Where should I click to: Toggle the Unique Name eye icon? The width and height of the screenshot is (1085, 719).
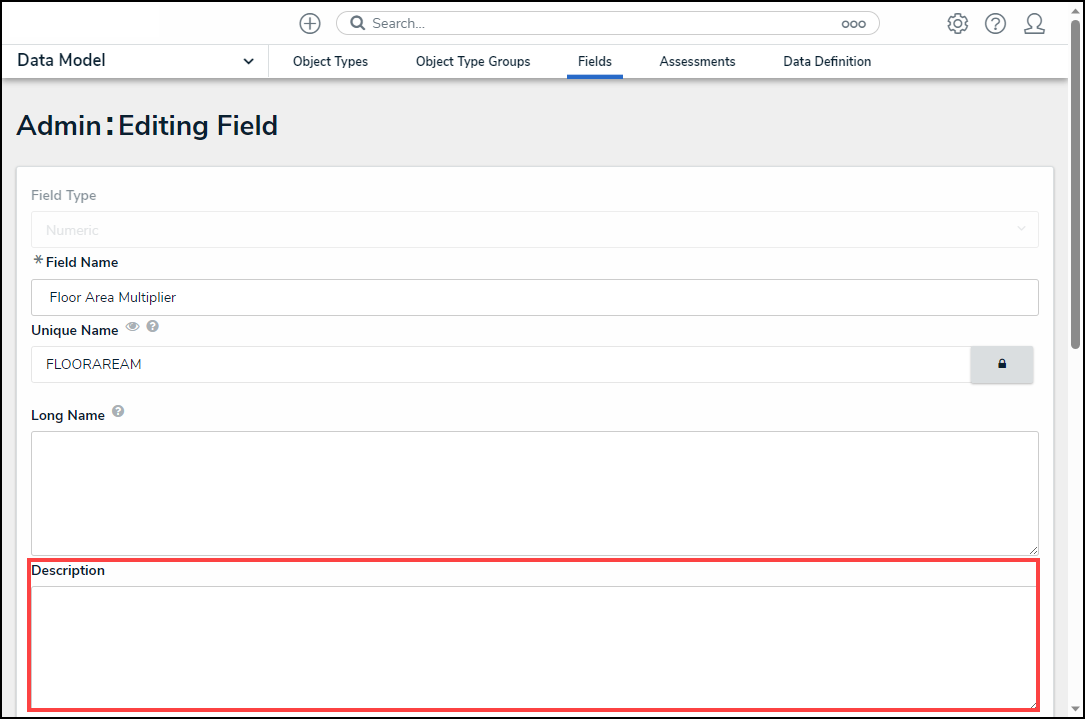(x=132, y=327)
